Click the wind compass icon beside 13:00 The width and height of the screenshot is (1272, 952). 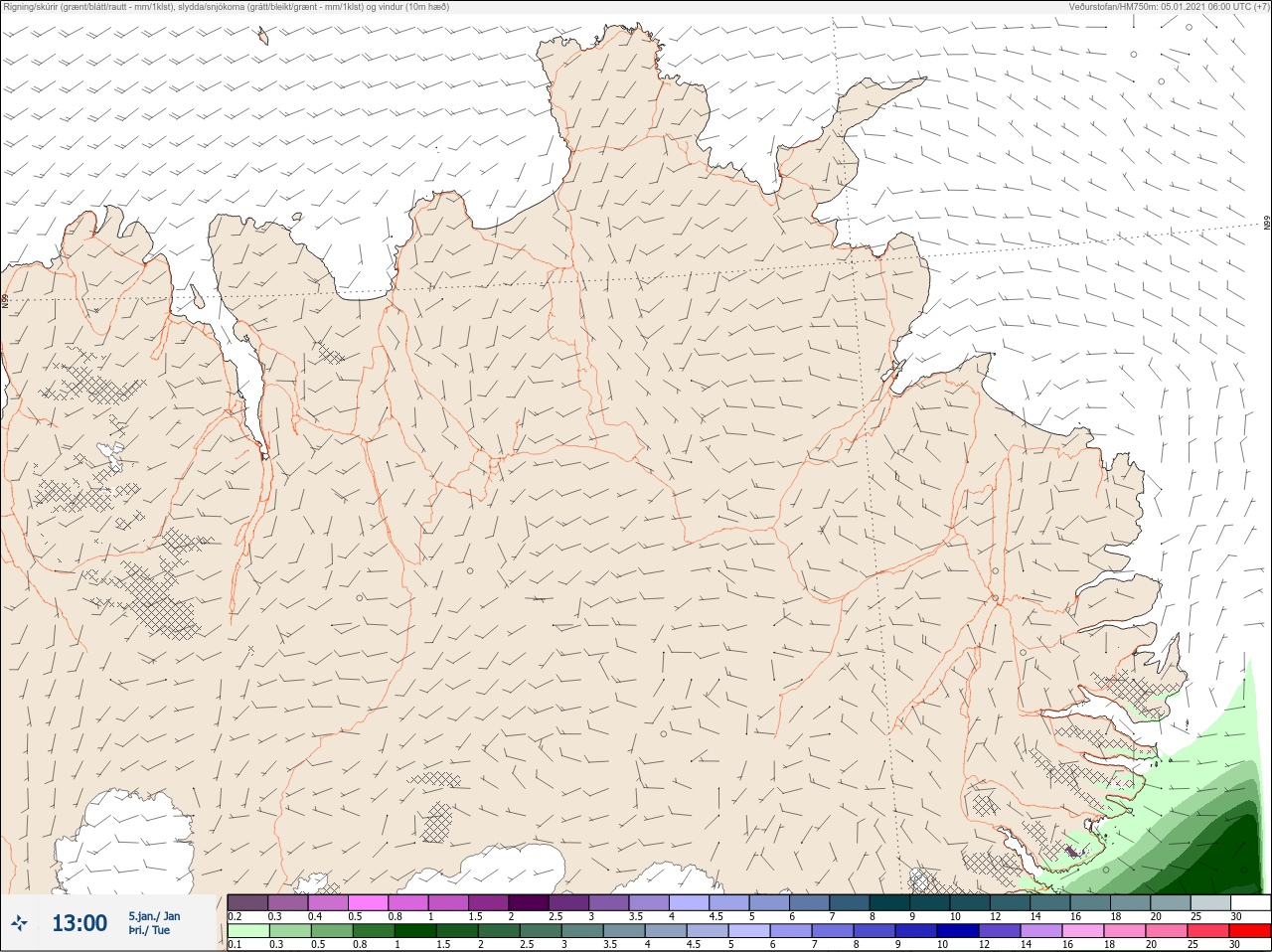tap(19, 923)
